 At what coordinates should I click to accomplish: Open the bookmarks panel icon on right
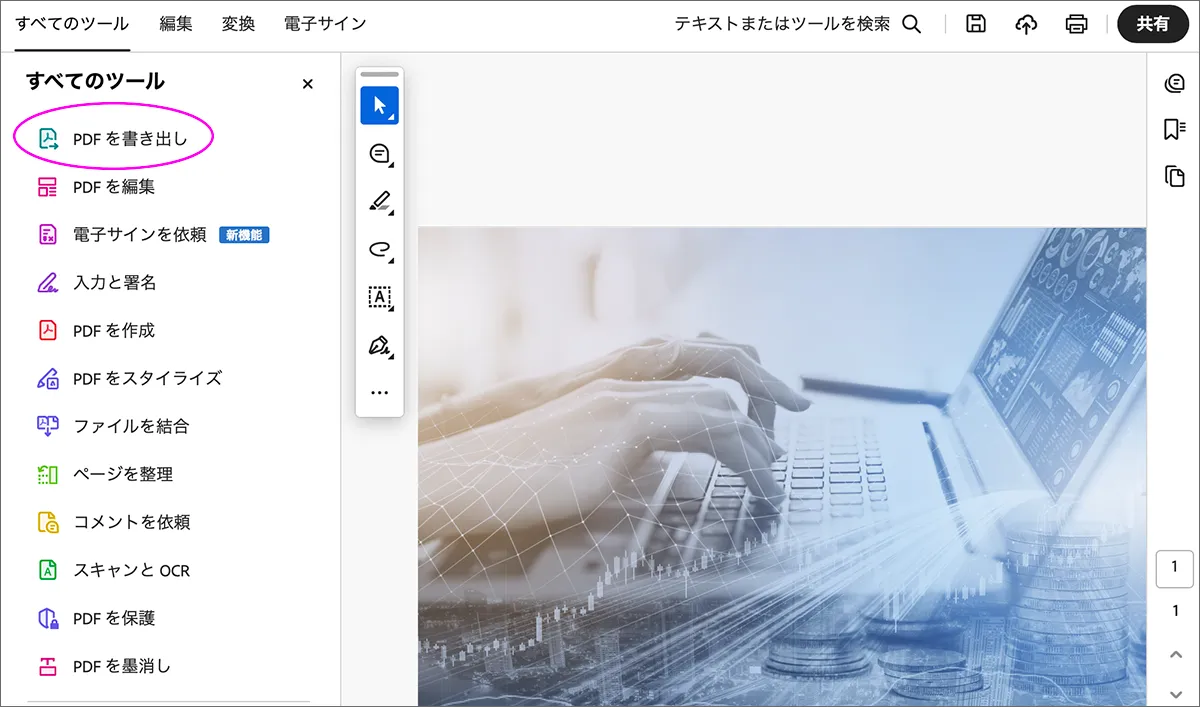coord(1174,130)
